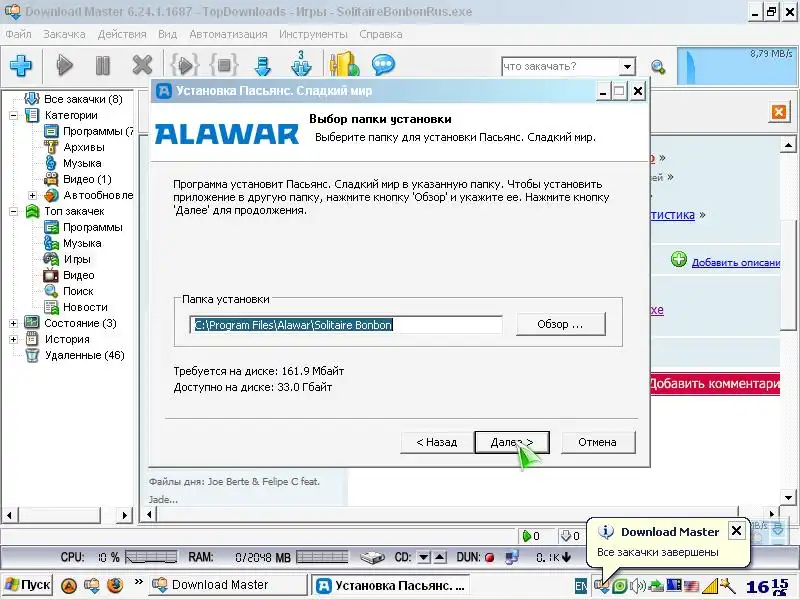800x600 pixels.
Task: Open the Инструменты menu
Action: click(313, 34)
